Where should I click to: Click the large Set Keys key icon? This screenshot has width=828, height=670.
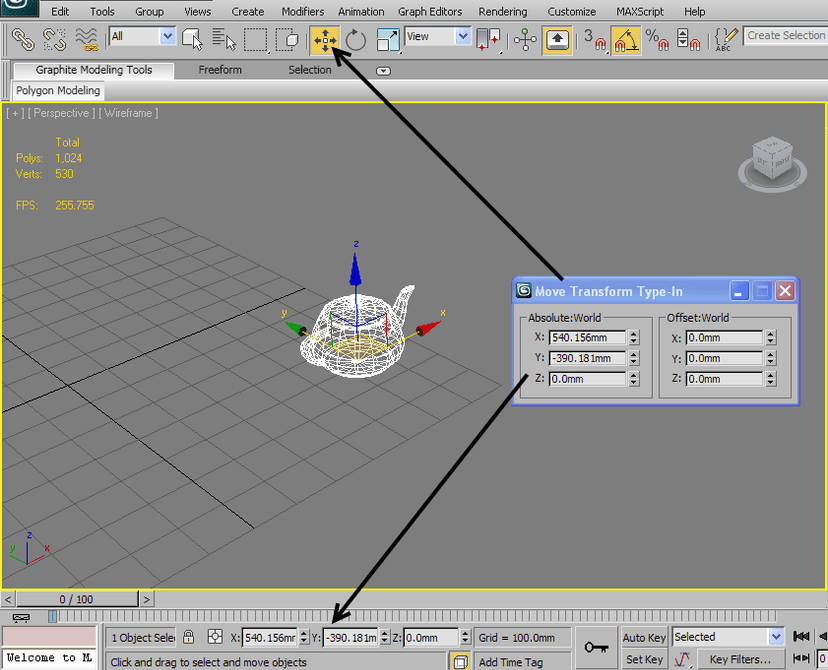[x=596, y=647]
